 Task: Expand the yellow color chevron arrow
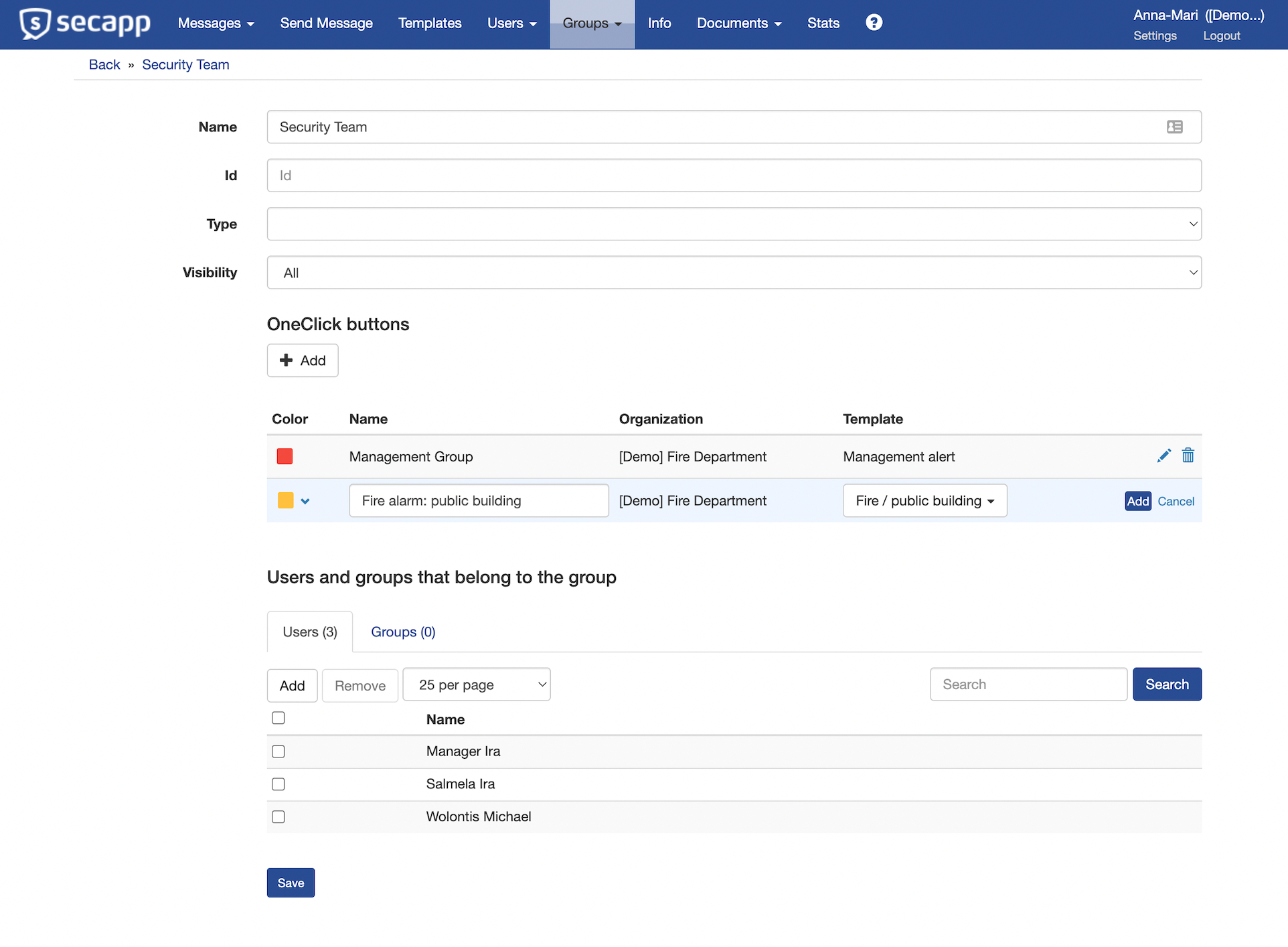pos(305,501)
